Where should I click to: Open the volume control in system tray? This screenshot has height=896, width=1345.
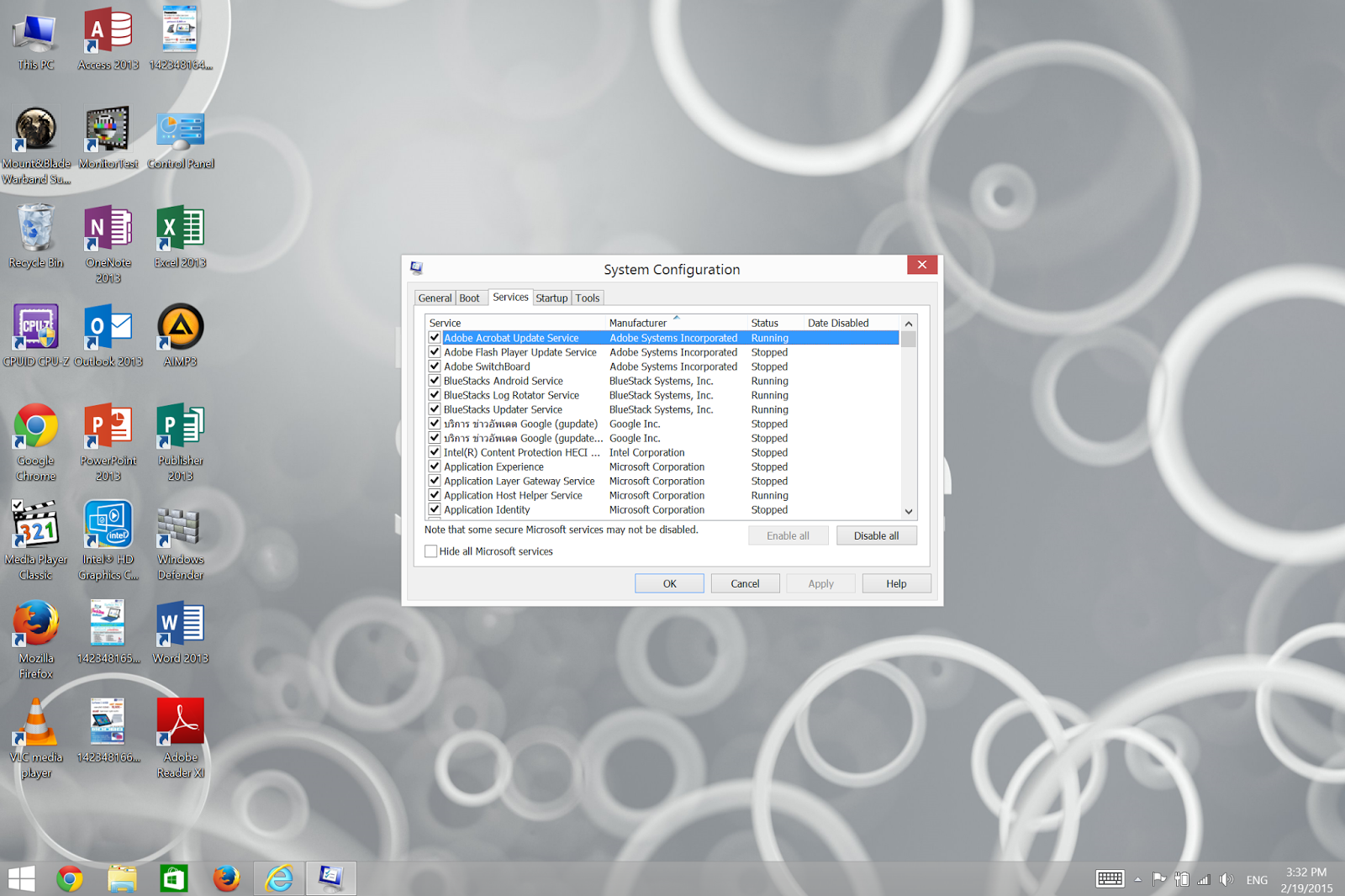click(x=1226, y=879)
